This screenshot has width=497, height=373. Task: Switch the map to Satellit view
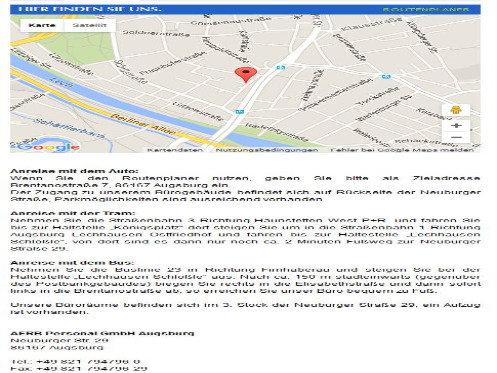[90, 25]
